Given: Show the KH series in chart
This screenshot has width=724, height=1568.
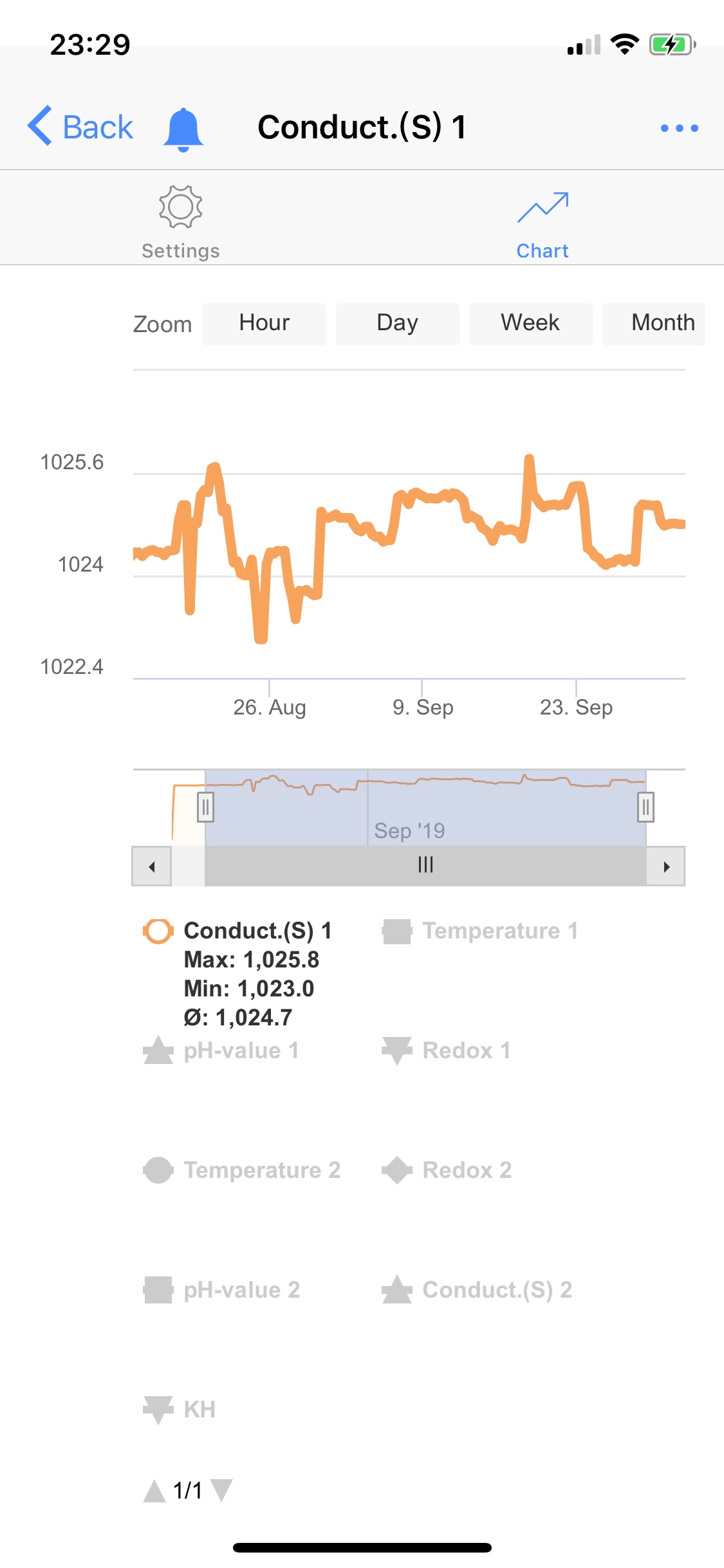Looking at the screenshot, I should (x=199, y=1410).
